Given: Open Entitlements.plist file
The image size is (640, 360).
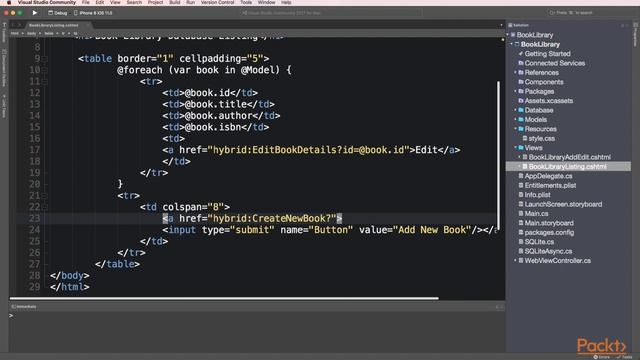Looking at the screenshot, I should [x=550, y=185].
